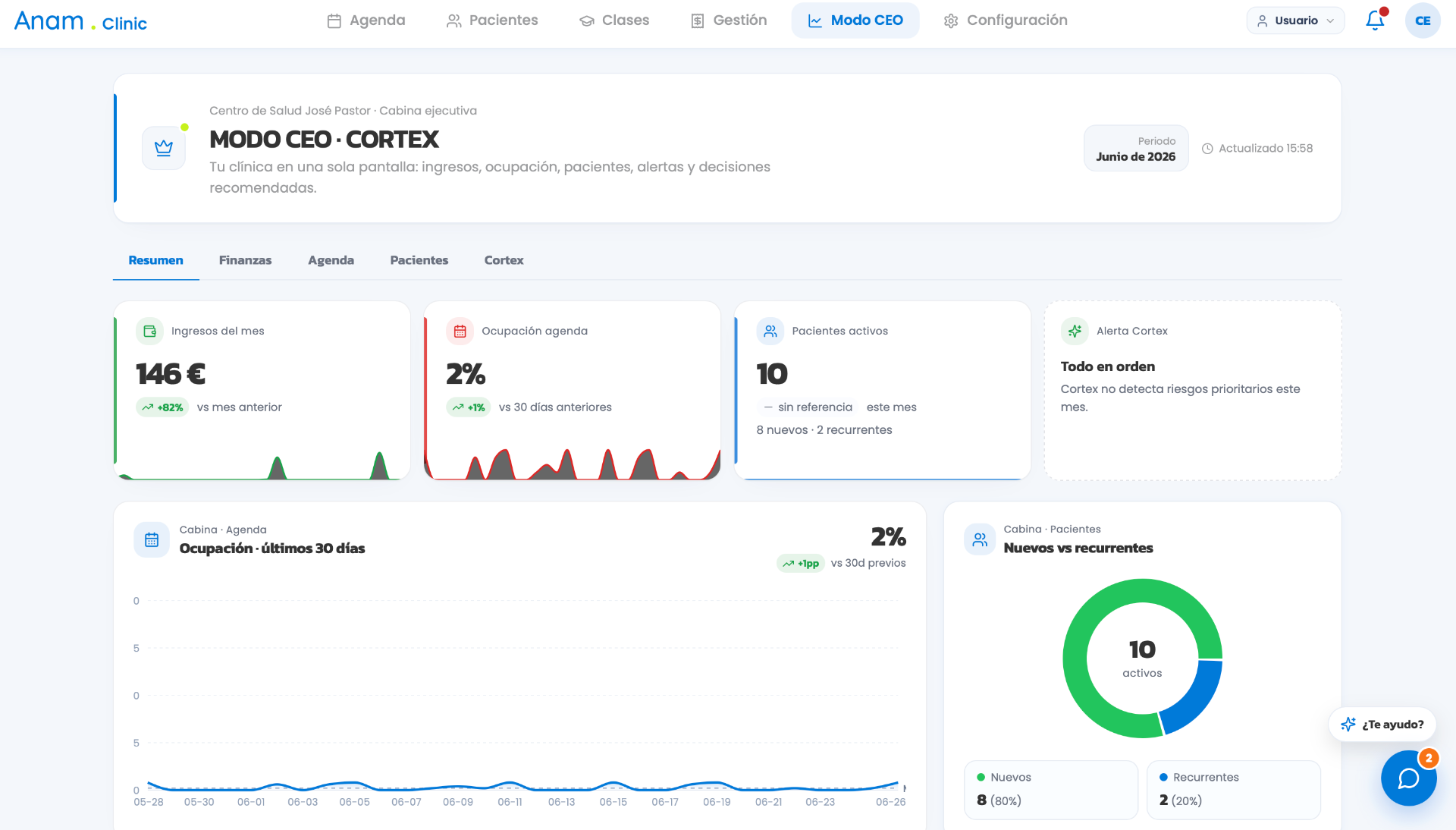The image size is (1456, 830).
Task: Click 'Centro de Salud José Pastor' breadcrumb
Action: click(290, 111)
